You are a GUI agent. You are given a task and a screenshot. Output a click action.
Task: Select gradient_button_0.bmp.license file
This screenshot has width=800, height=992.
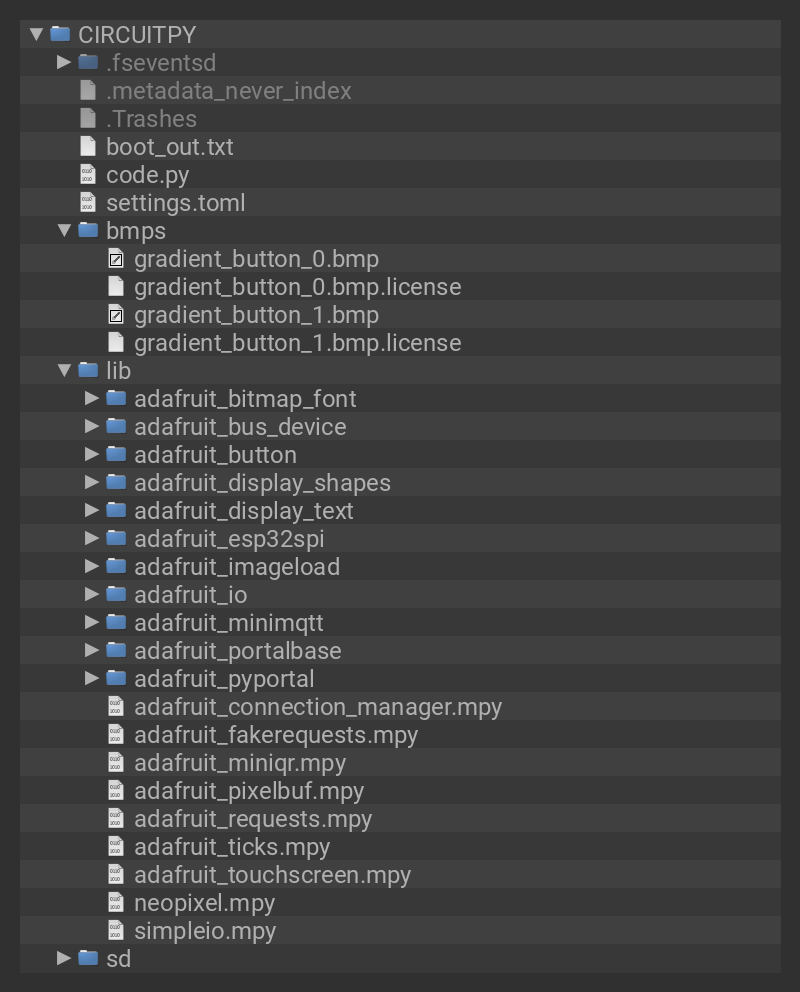coord(297,287)
